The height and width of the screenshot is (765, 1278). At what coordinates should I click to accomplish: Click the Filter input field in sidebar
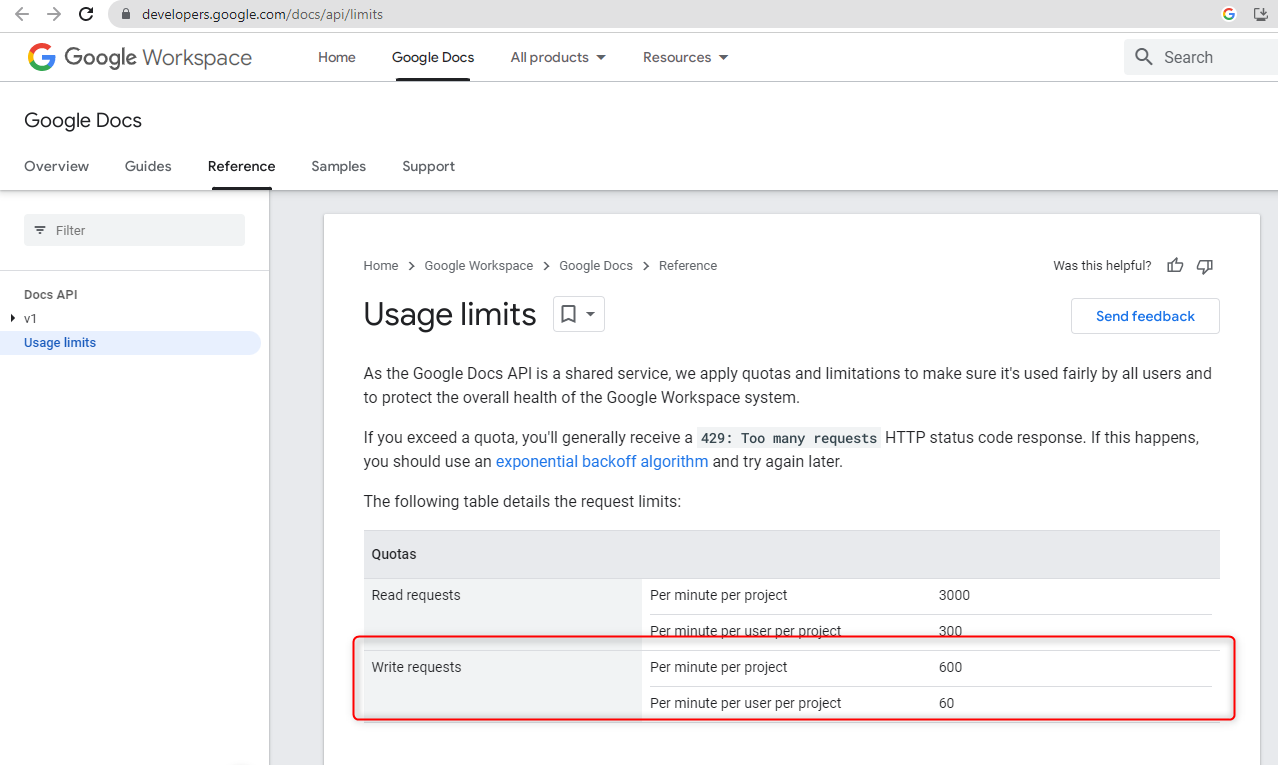[134, 230]
